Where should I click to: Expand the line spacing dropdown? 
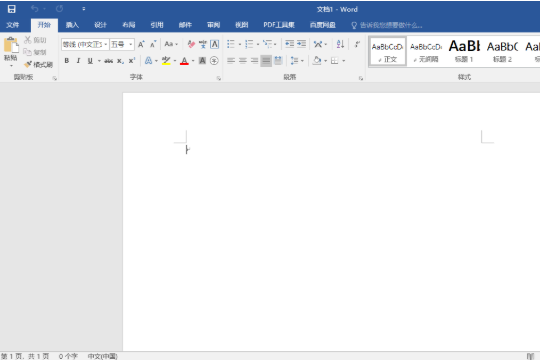302,61
